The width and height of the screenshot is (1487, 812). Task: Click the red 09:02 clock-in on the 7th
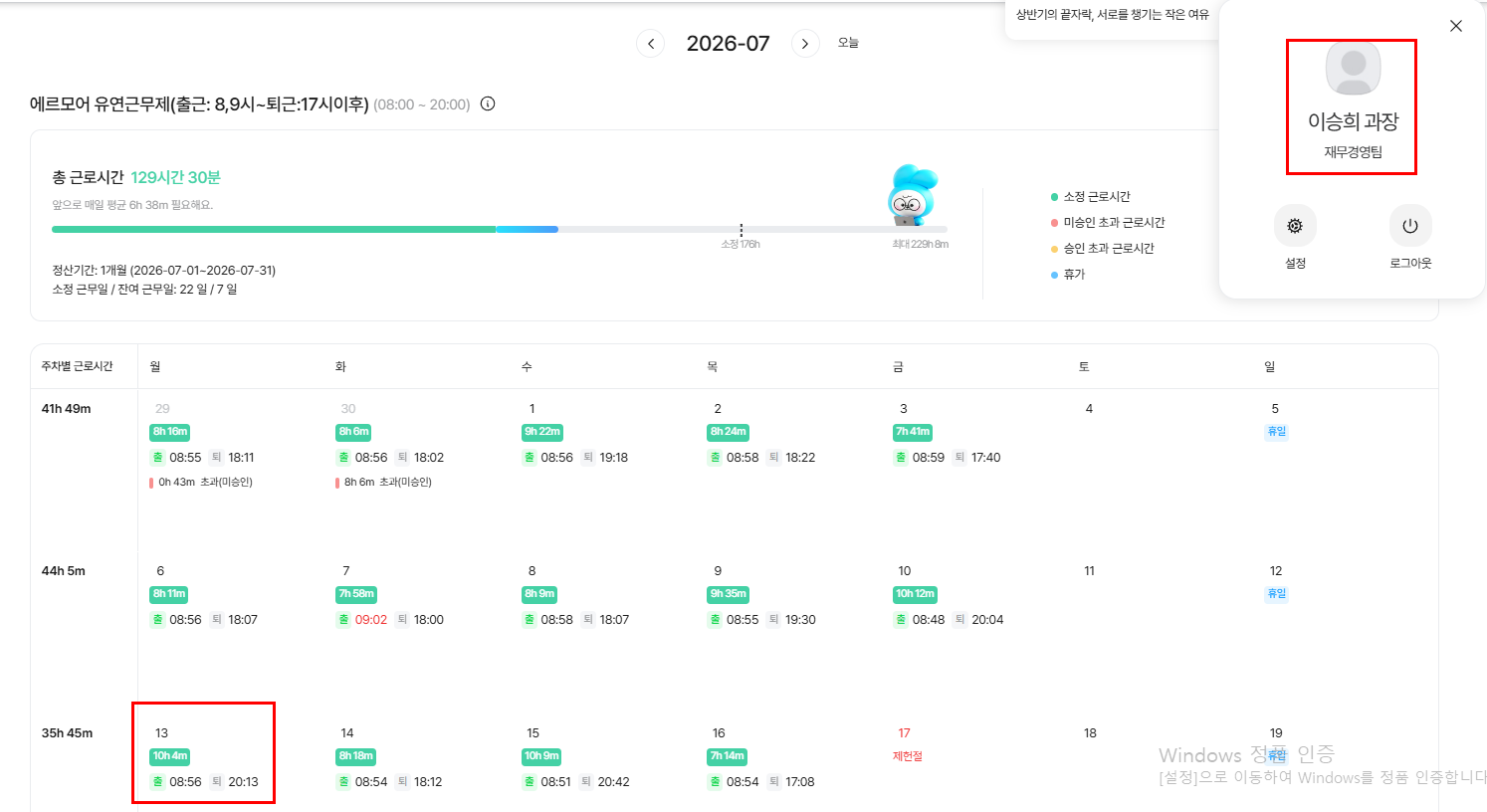371,620
